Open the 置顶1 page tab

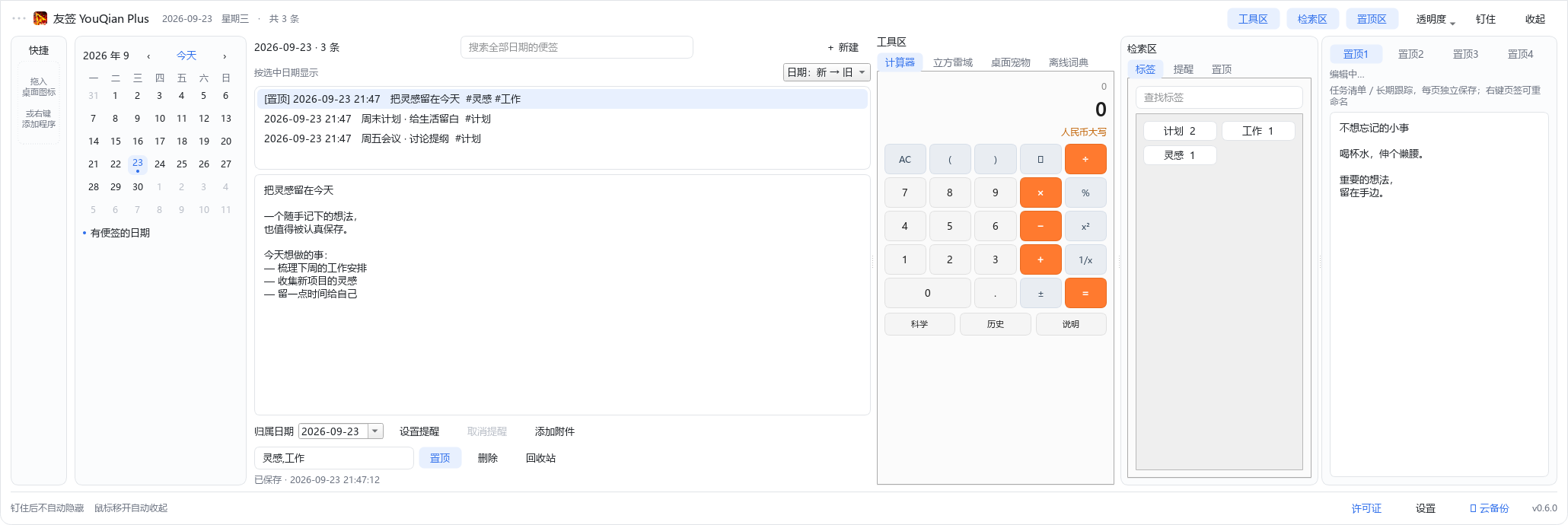point(1356,54)
